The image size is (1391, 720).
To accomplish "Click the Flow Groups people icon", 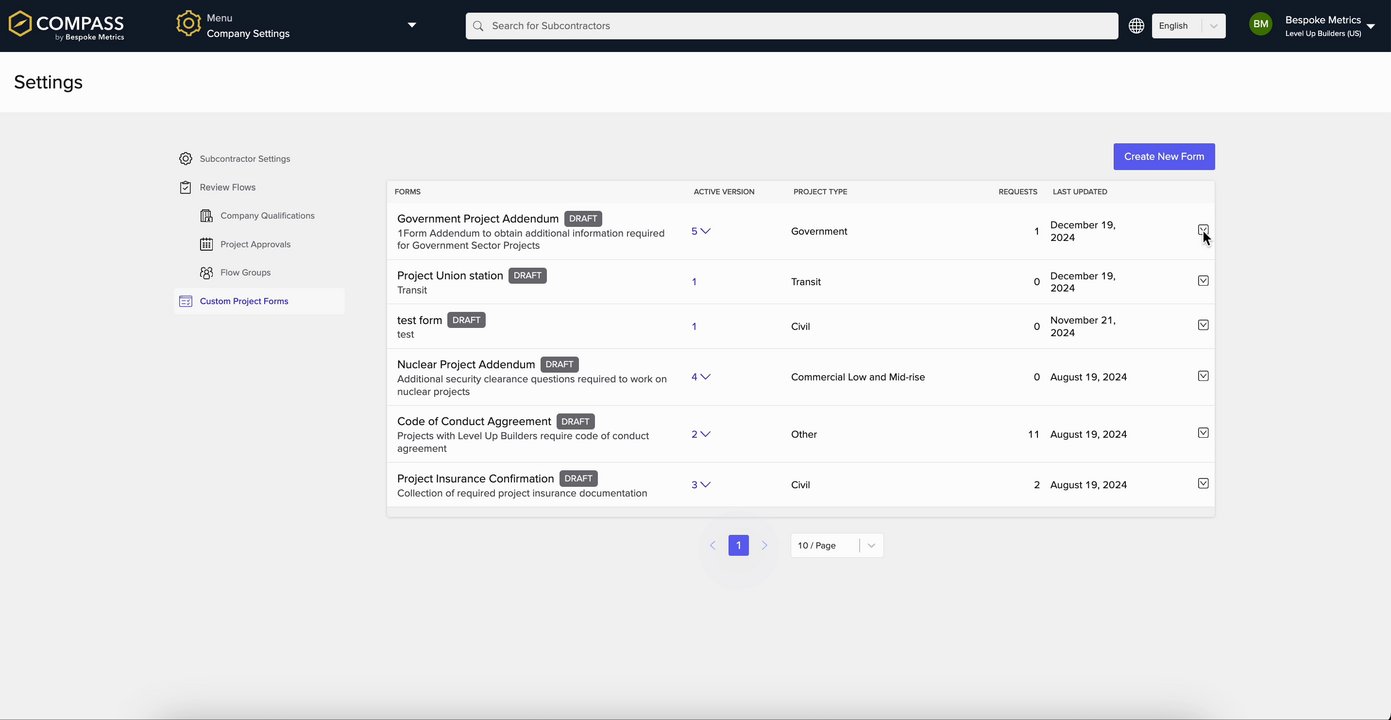I will click(x=206, y=272).
